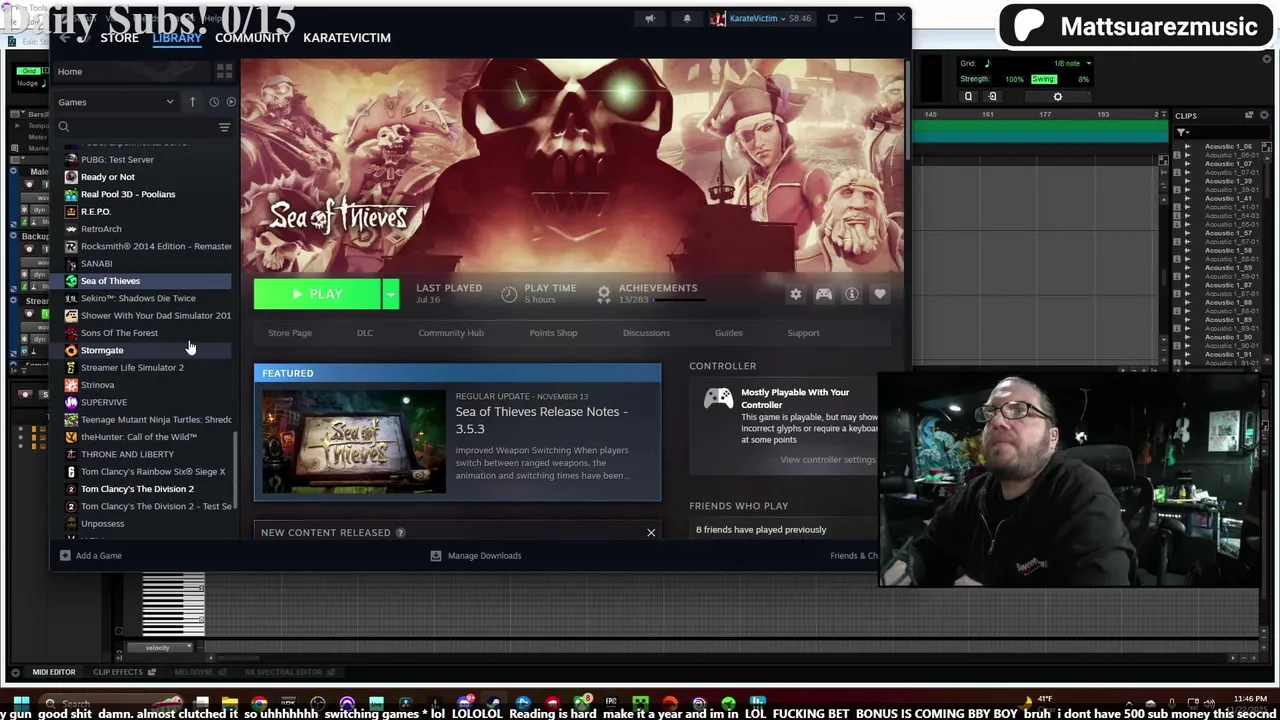
Task: Click the Pro Tools Q quantize button
Action: point(968,97)
